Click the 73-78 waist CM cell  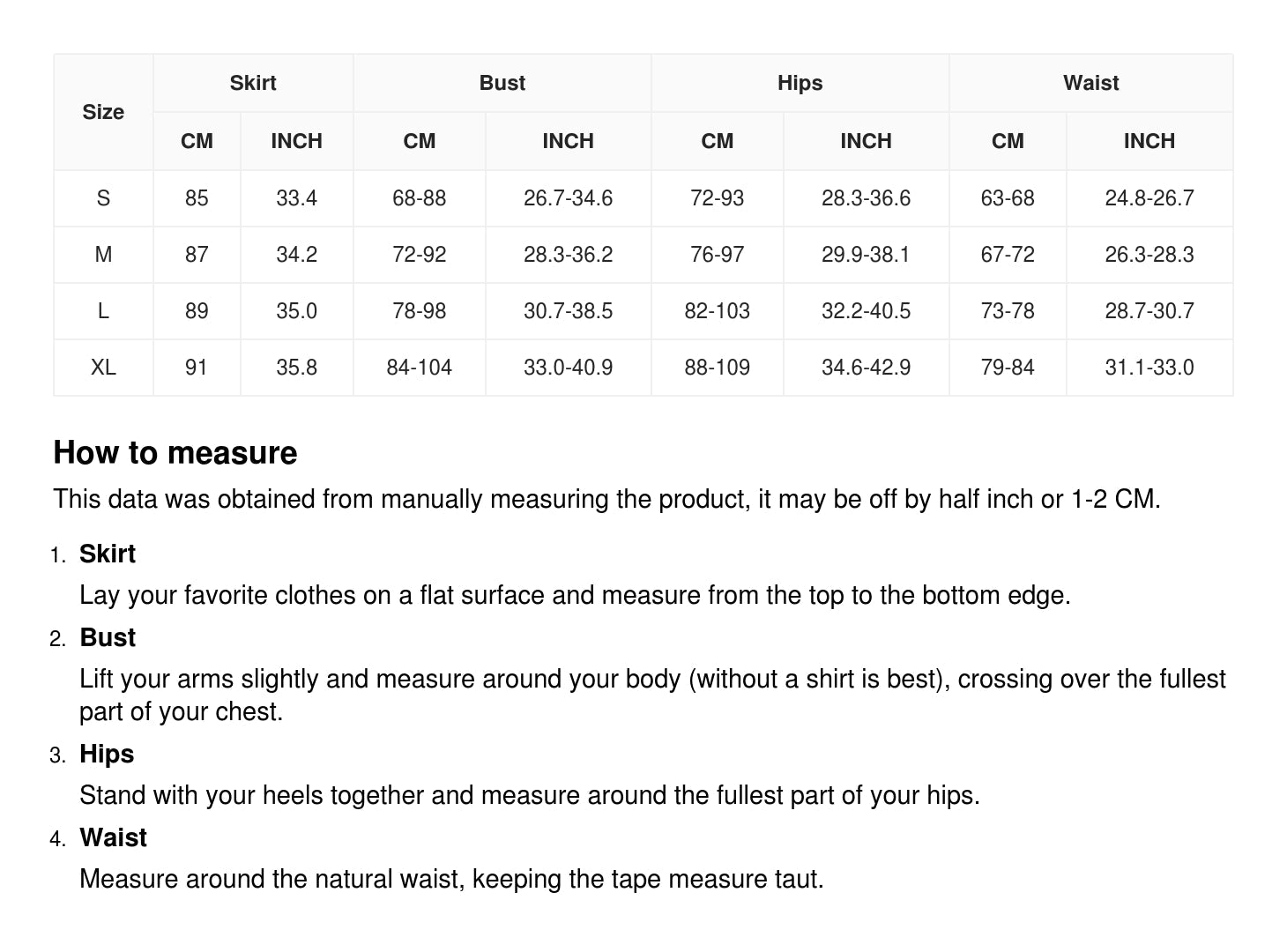(x=1008, y=311)
